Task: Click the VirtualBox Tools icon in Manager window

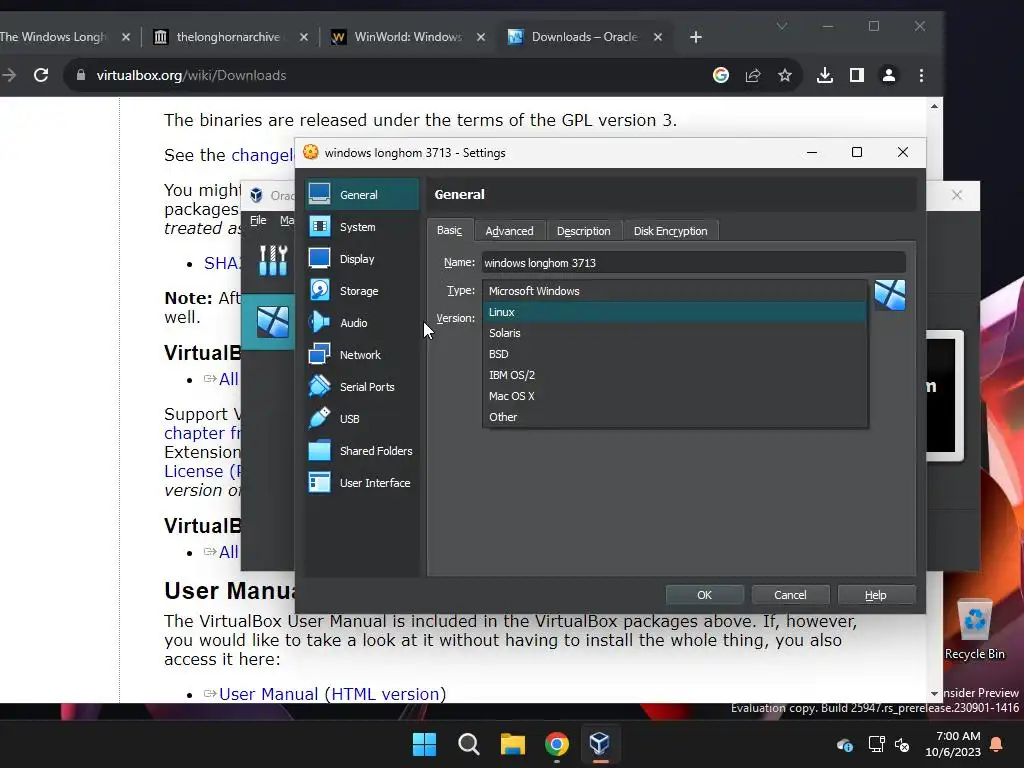Action: tap(273, 260)
